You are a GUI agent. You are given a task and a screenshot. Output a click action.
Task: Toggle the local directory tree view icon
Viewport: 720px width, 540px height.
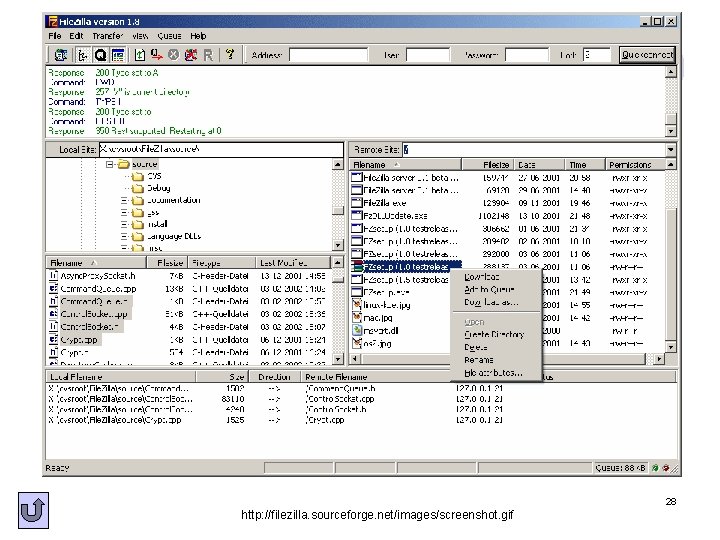tap(83, 55)
